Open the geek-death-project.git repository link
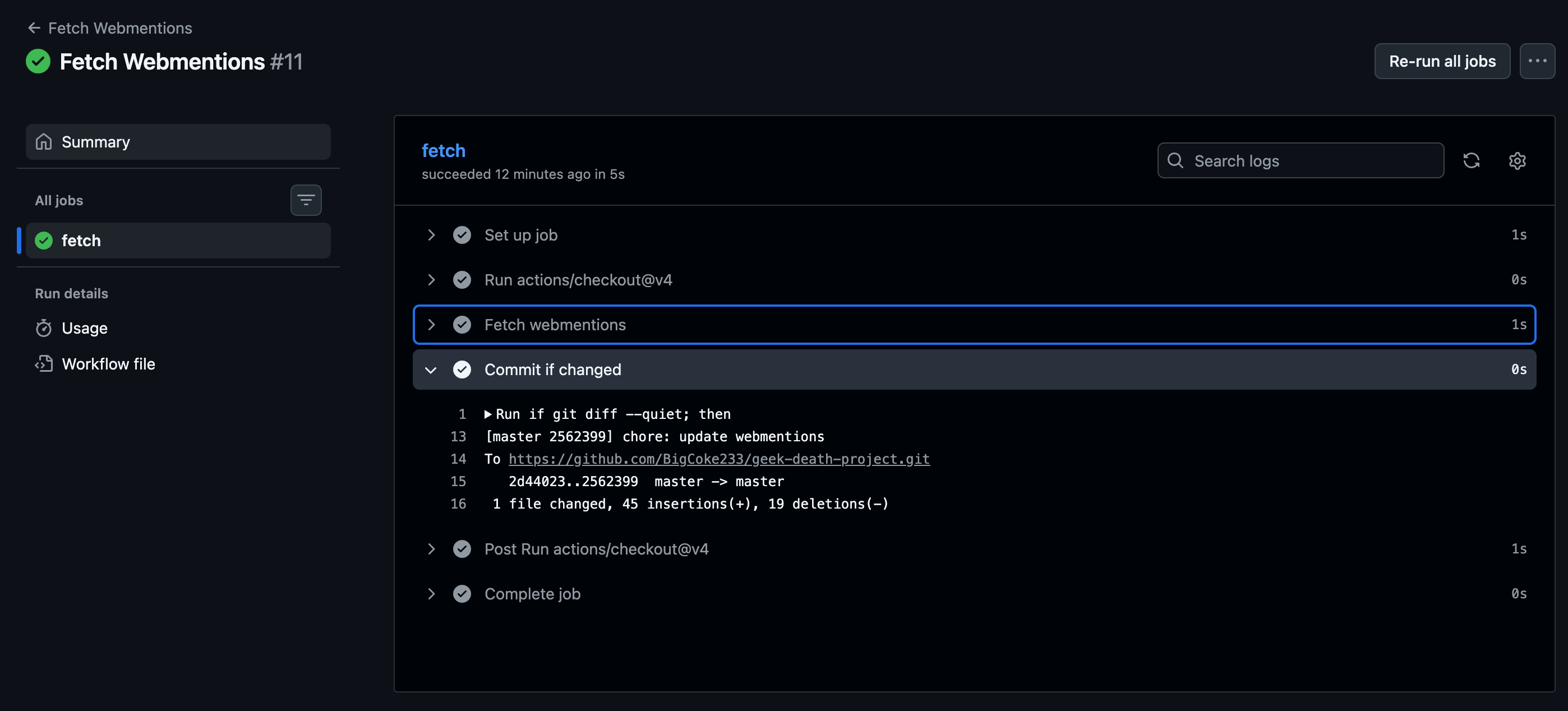Image resolution: width=1568 pixels, height=711 pixels. click(x=719, y=459)
